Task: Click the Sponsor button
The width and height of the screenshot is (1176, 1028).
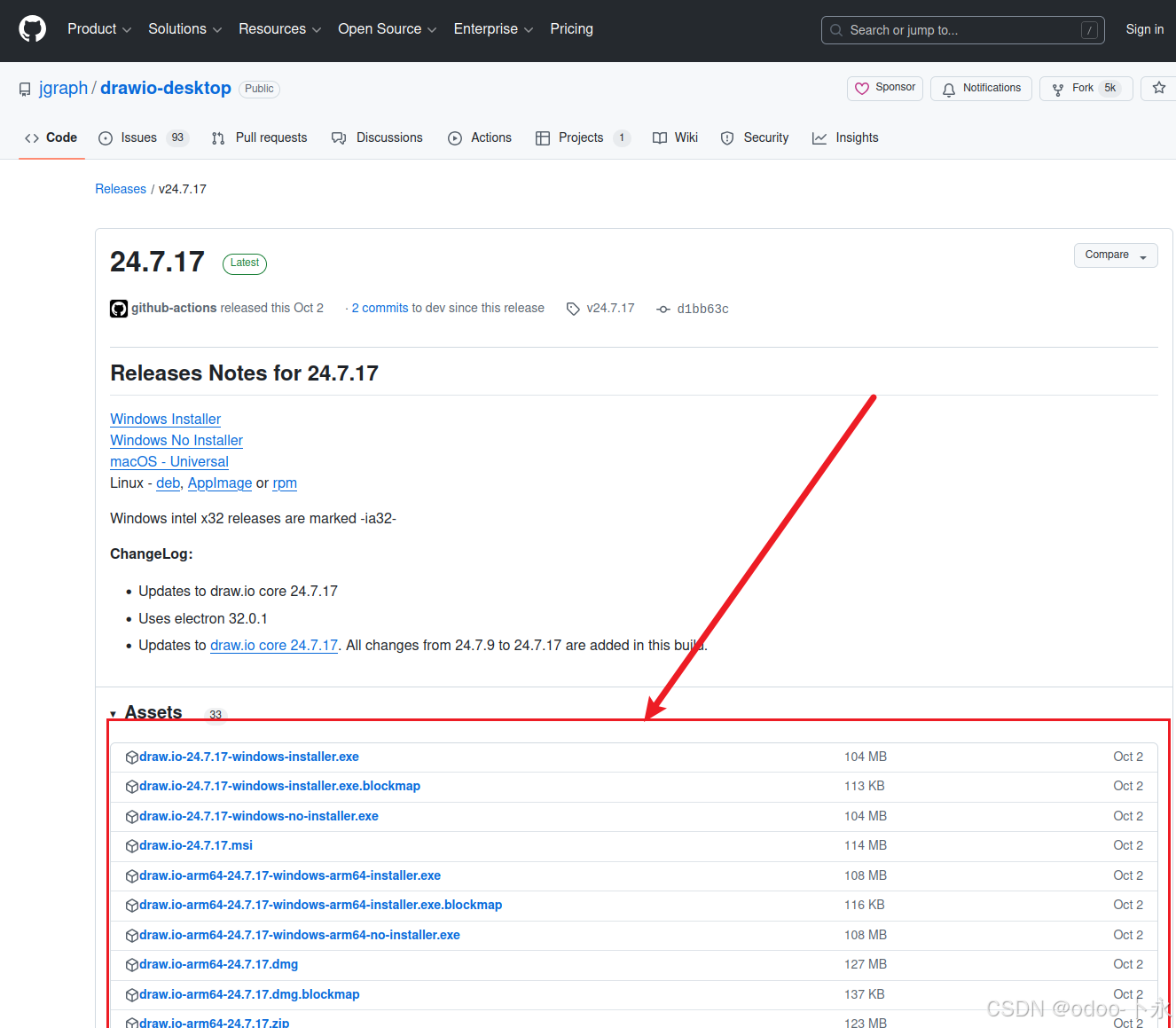Action: click(x=884, y=88)
